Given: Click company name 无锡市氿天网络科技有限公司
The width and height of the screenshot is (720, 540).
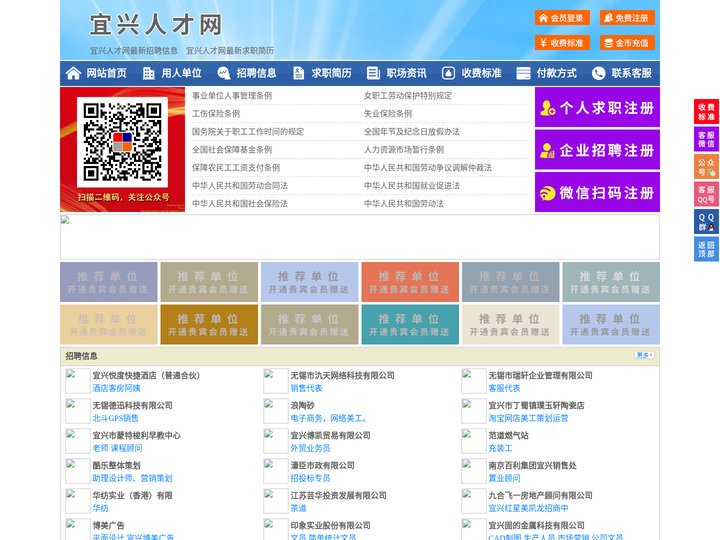Looking at the screenshot, I should click(342, 375).
